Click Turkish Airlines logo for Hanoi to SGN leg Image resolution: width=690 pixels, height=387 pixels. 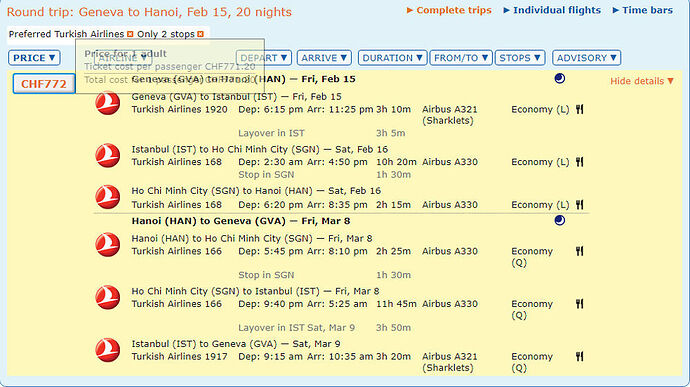point(107,244)
